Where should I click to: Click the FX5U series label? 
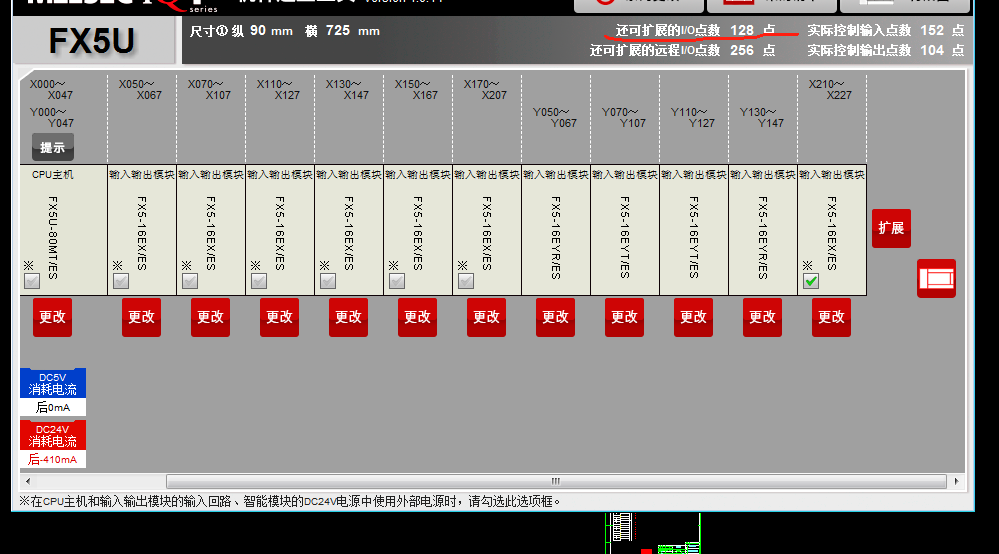92,41
